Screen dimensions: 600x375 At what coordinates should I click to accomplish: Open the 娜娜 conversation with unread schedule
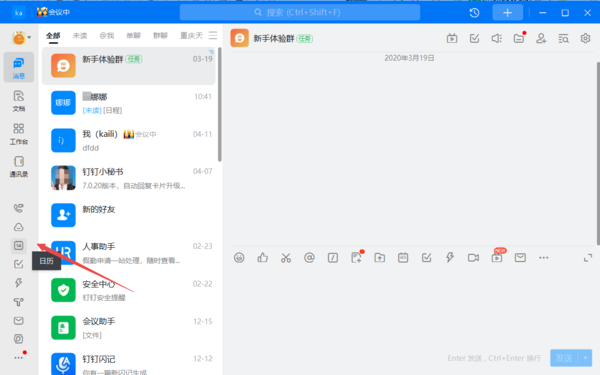[x=129, y=103]
